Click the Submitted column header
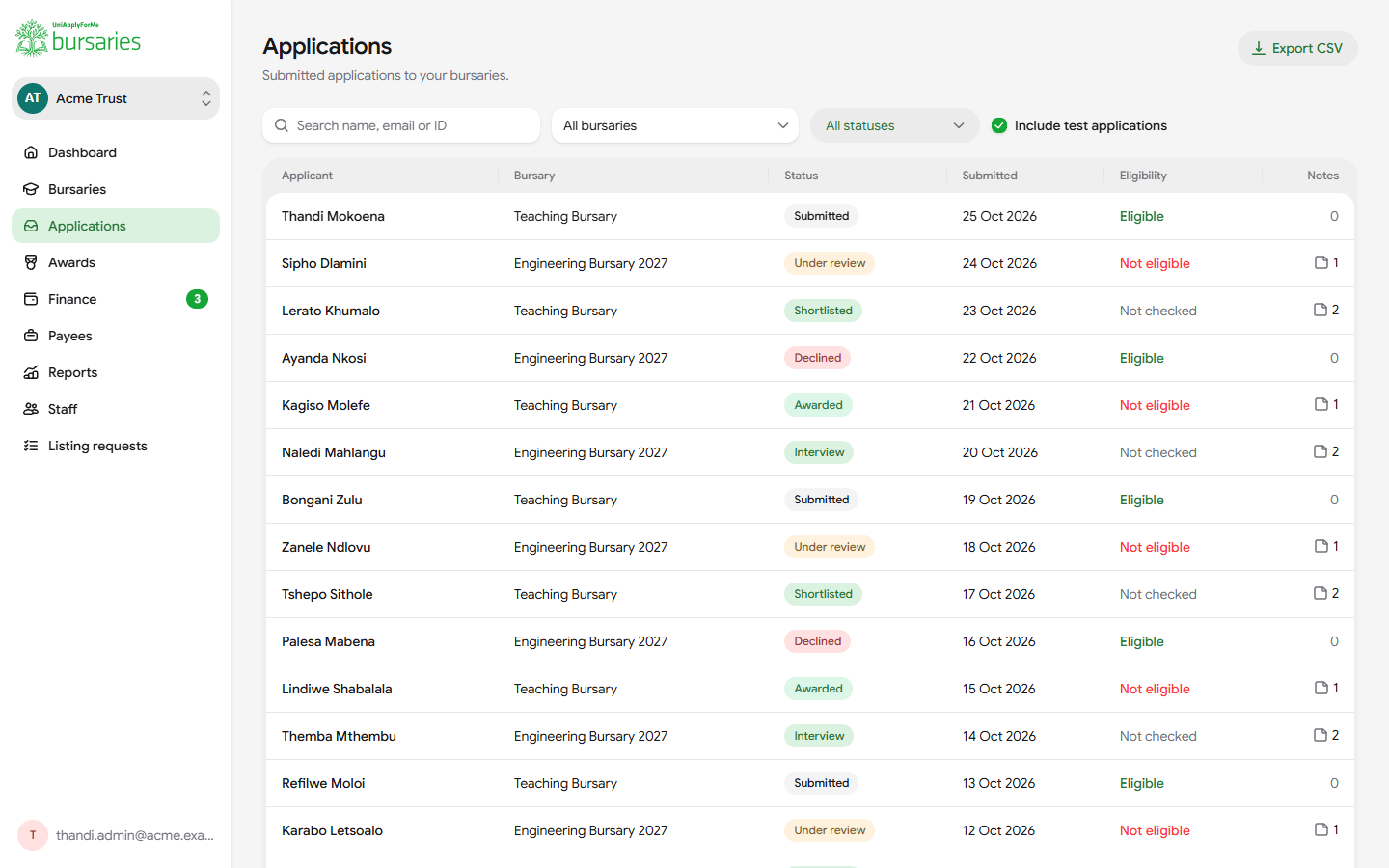This screenshot has width=1389, height=868. [990, 176]
